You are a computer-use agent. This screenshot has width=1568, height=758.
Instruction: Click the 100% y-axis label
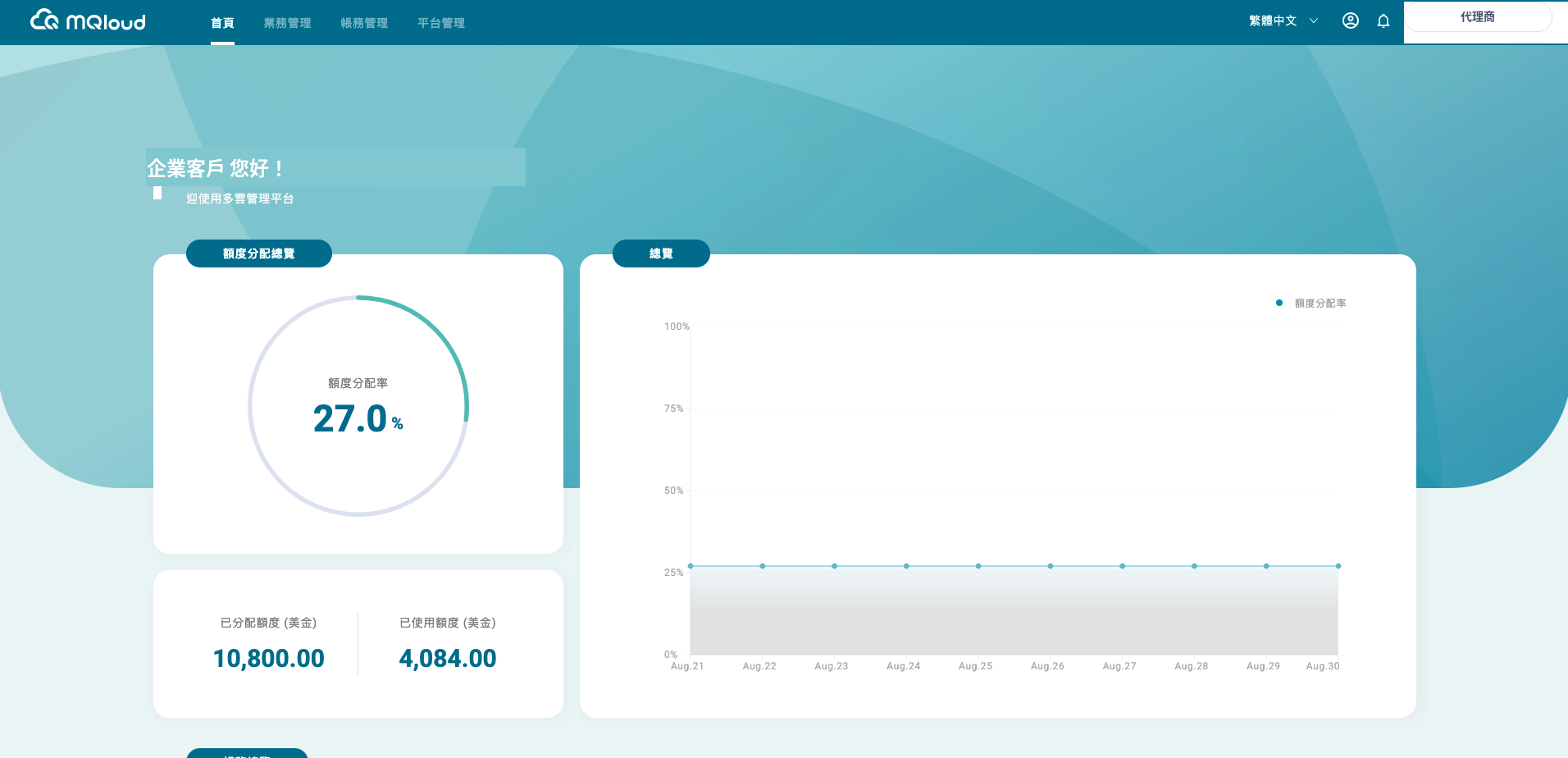677,326
